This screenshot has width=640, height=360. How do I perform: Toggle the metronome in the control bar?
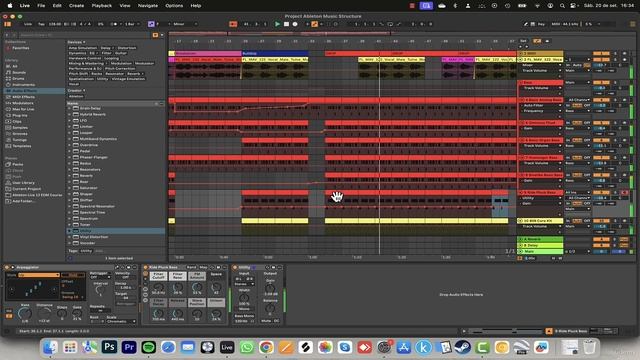(114, 24)
